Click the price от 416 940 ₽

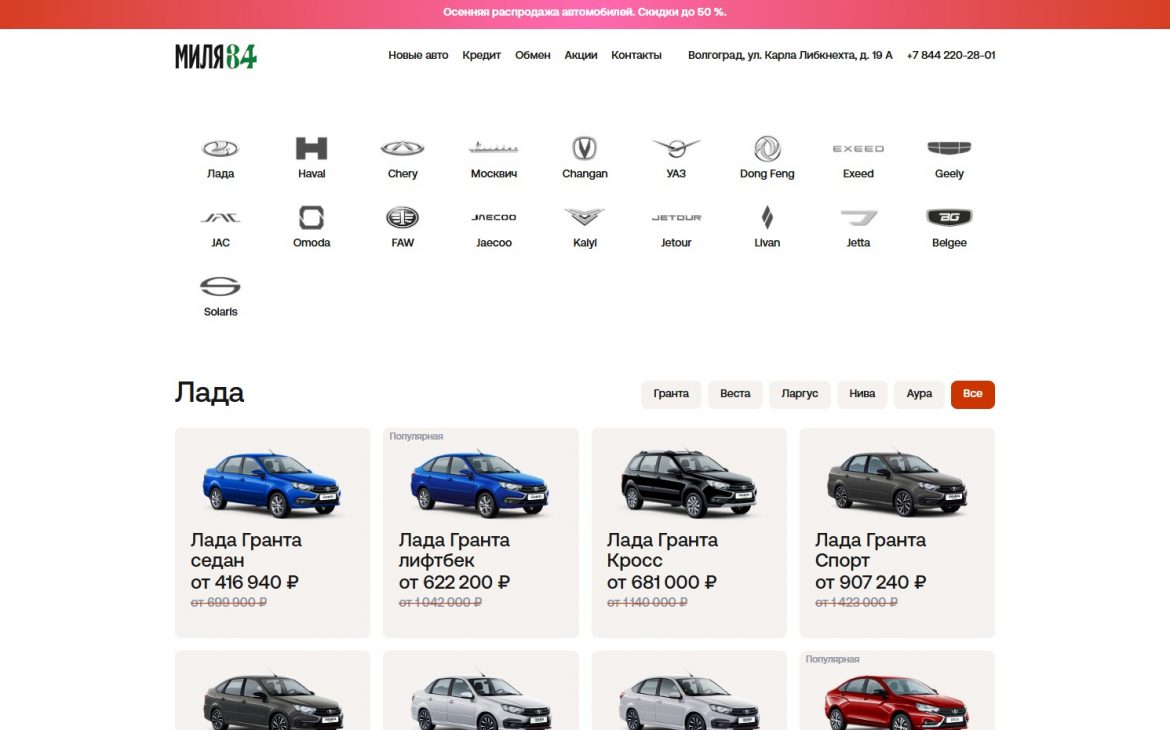[245, 582]
